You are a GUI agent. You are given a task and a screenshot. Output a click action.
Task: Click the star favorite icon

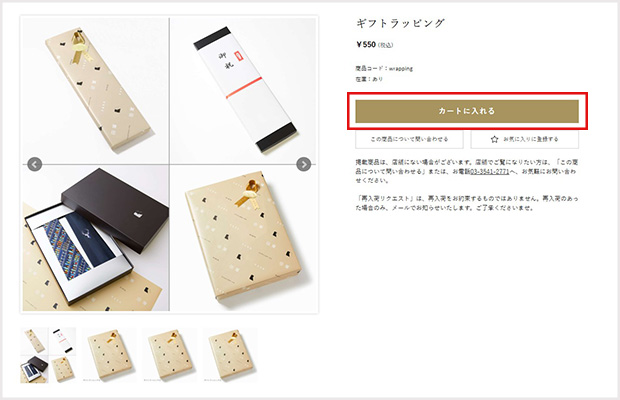(494, 139)
